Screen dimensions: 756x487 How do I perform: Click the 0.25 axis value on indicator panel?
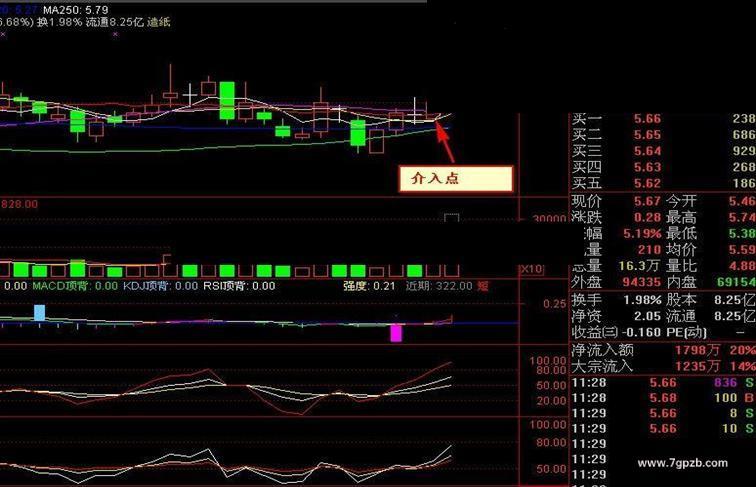click(x=554, y=304)
